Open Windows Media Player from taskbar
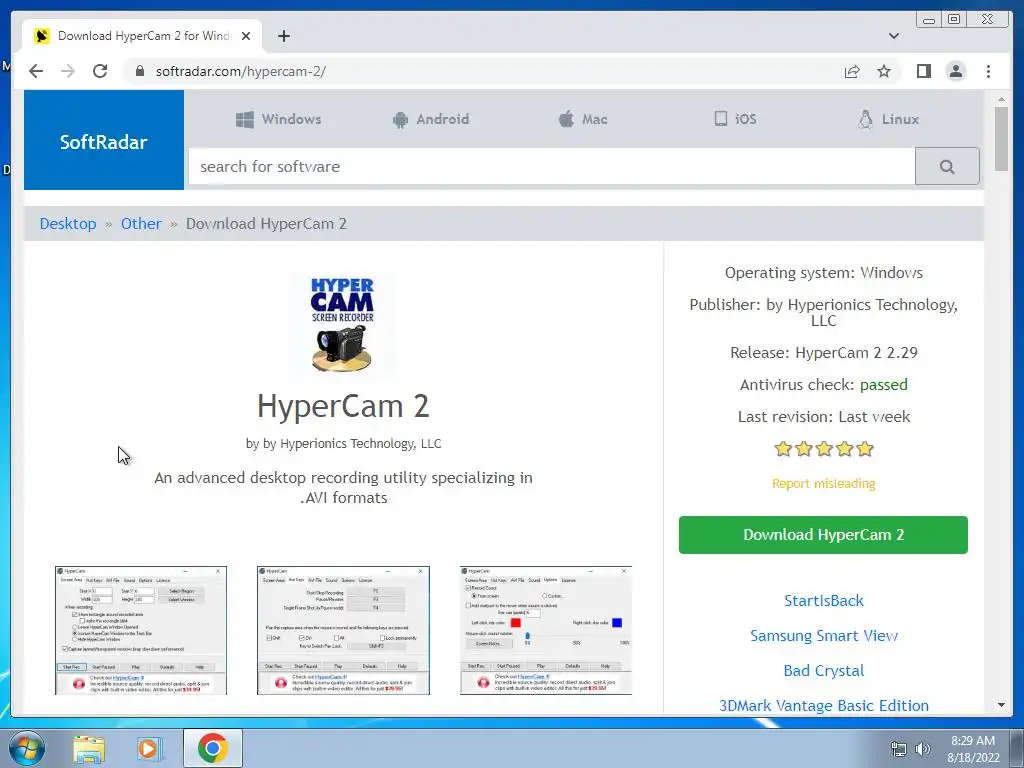 tap(148, 749)
